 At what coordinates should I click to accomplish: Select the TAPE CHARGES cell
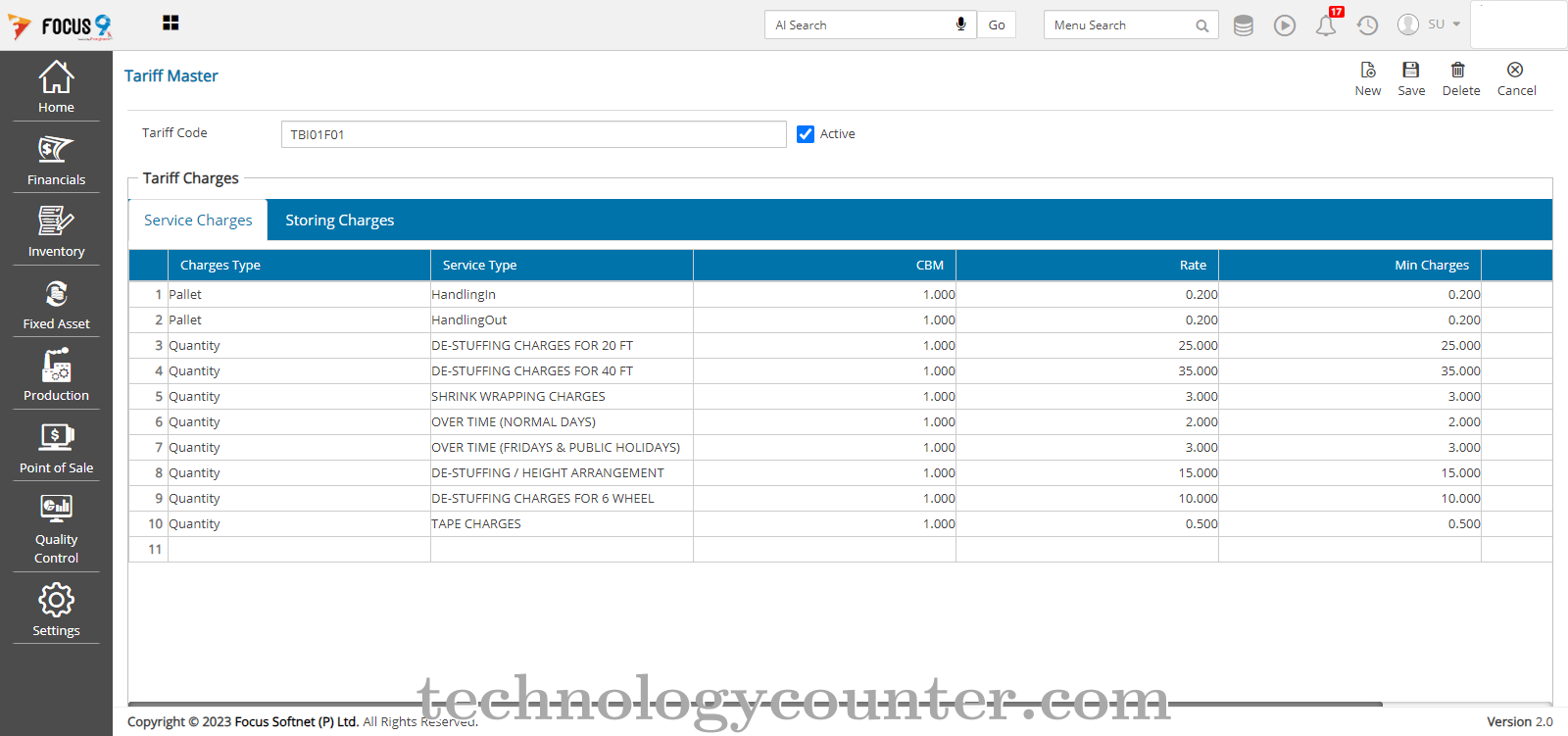click(562, 523)
